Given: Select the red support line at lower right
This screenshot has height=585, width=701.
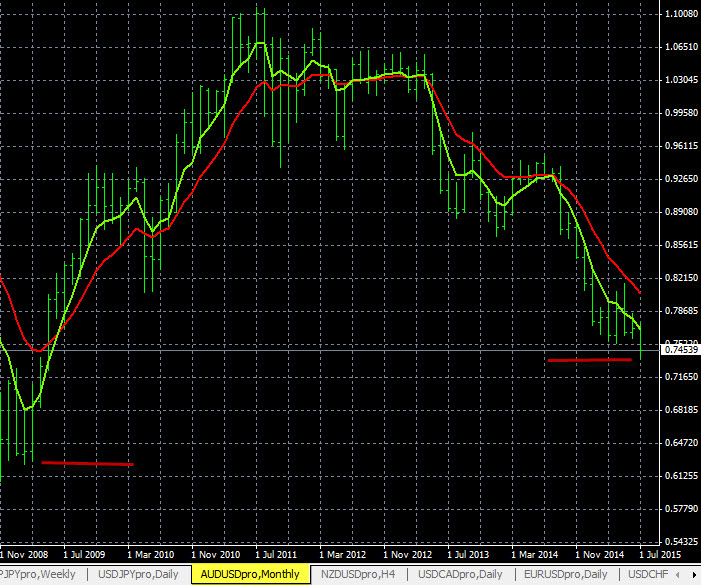Looking at the screenshot, I should pyautogui.click(x=589, y=359).
